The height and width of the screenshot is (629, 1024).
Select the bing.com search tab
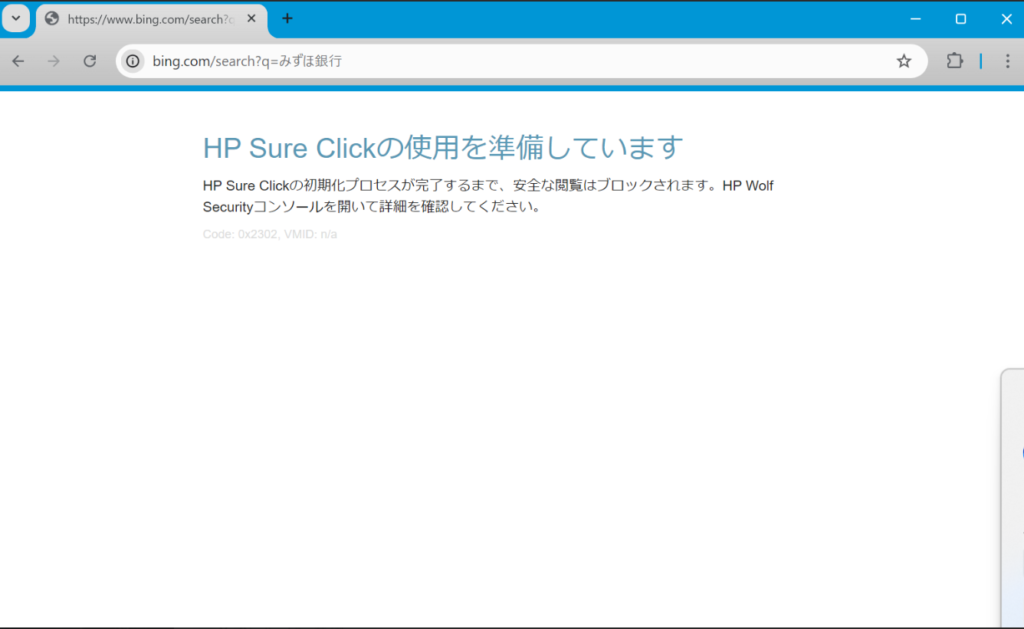click(150, 19)
